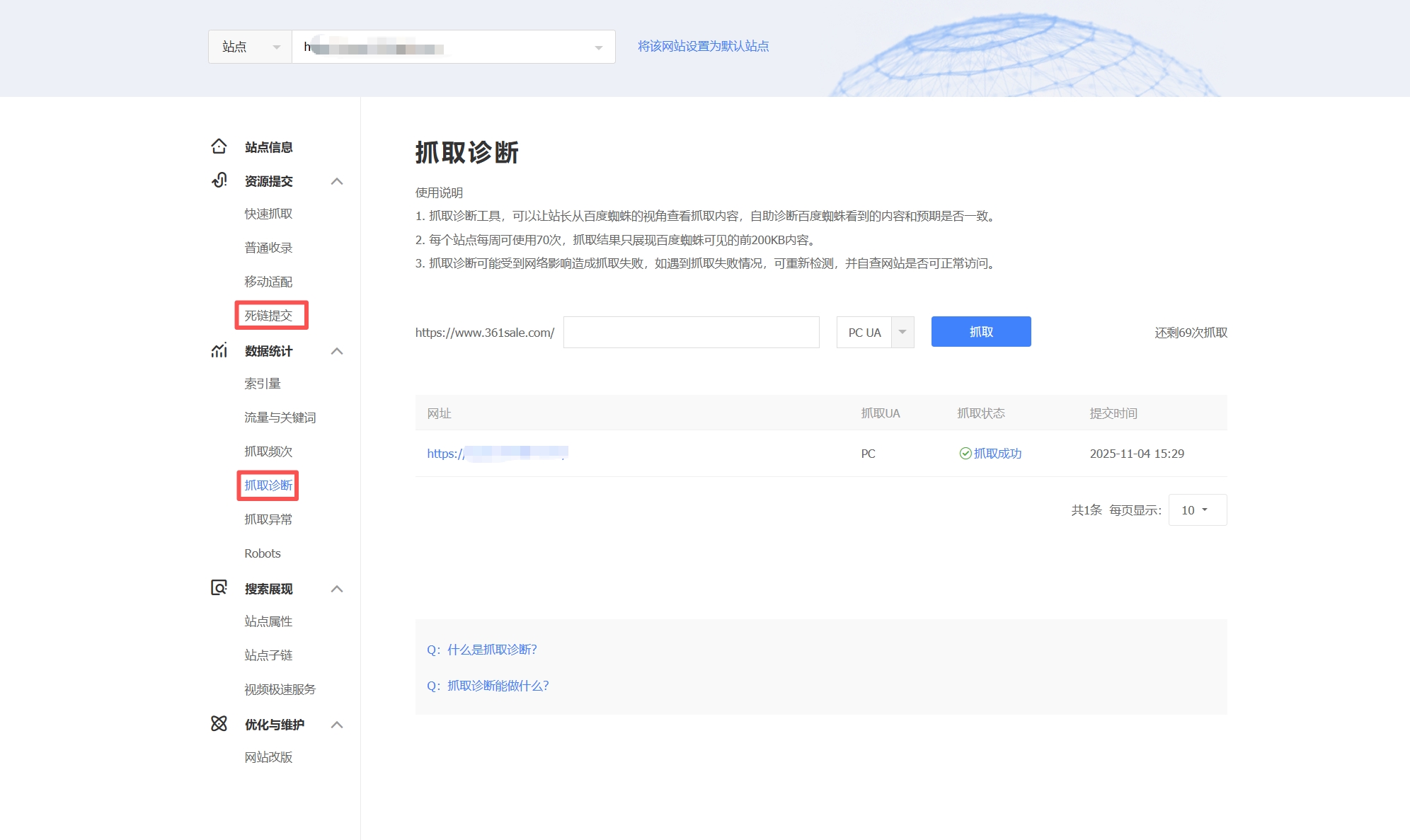Click the 搜索展现 magnifier icon in sidebar

[x=219, y=588]
